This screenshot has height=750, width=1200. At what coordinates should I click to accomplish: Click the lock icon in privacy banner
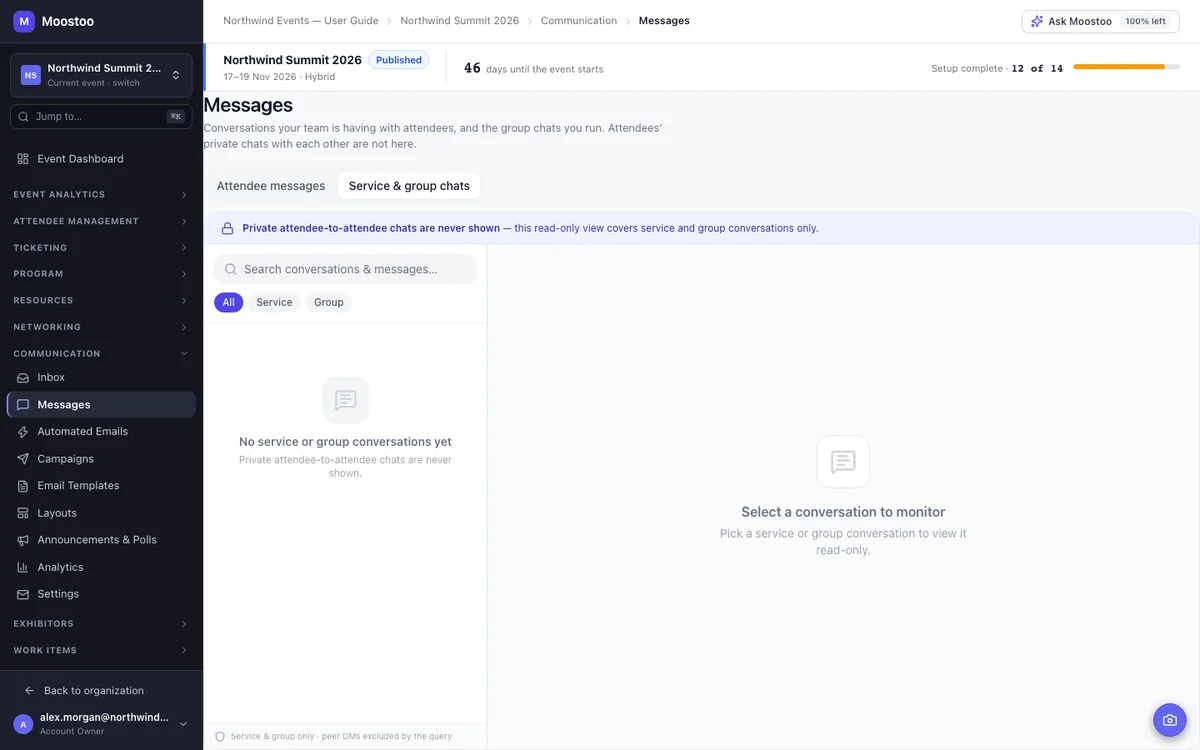(x=227, y=228)
